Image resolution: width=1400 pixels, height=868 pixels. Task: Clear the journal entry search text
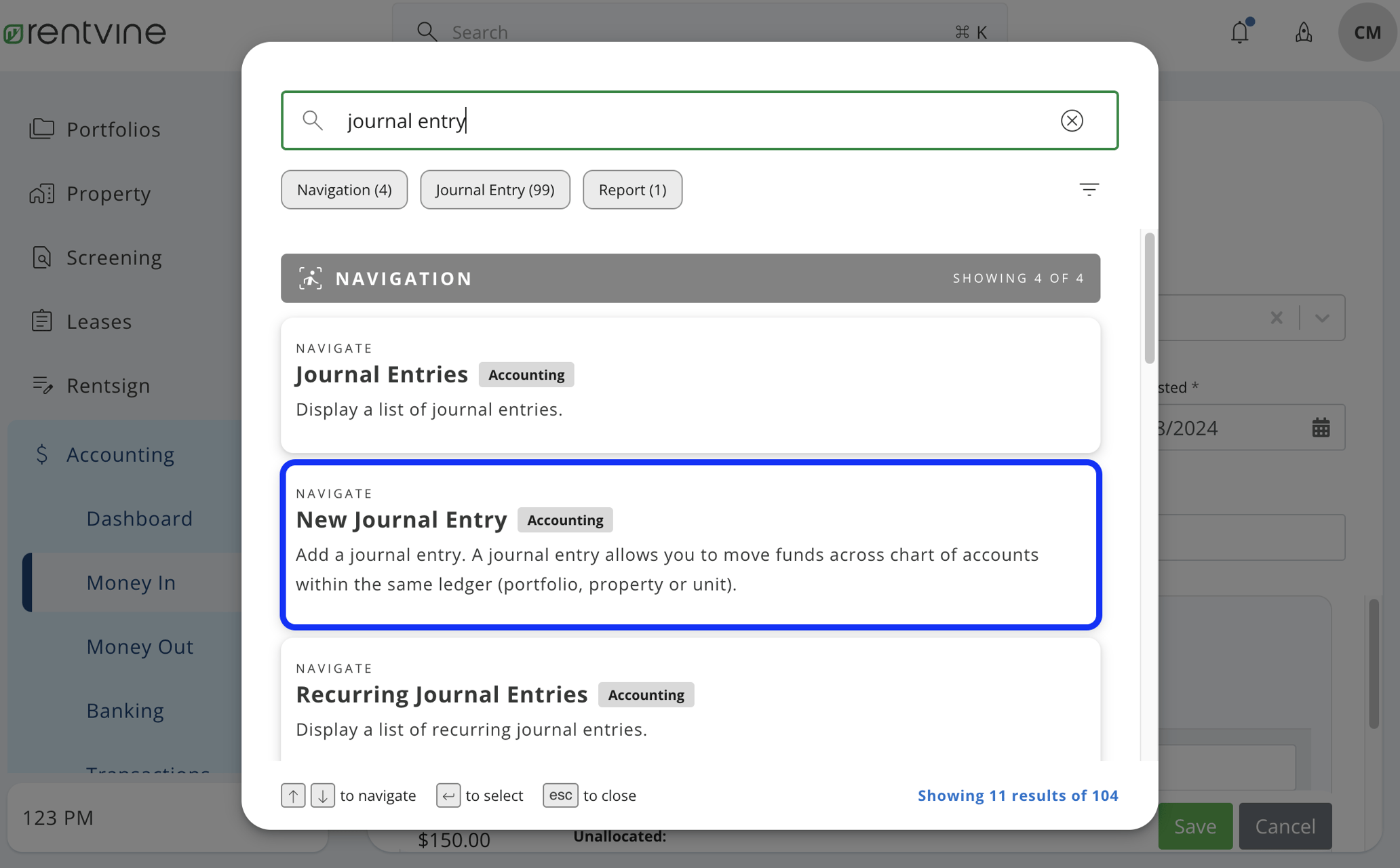[1072, 121]
